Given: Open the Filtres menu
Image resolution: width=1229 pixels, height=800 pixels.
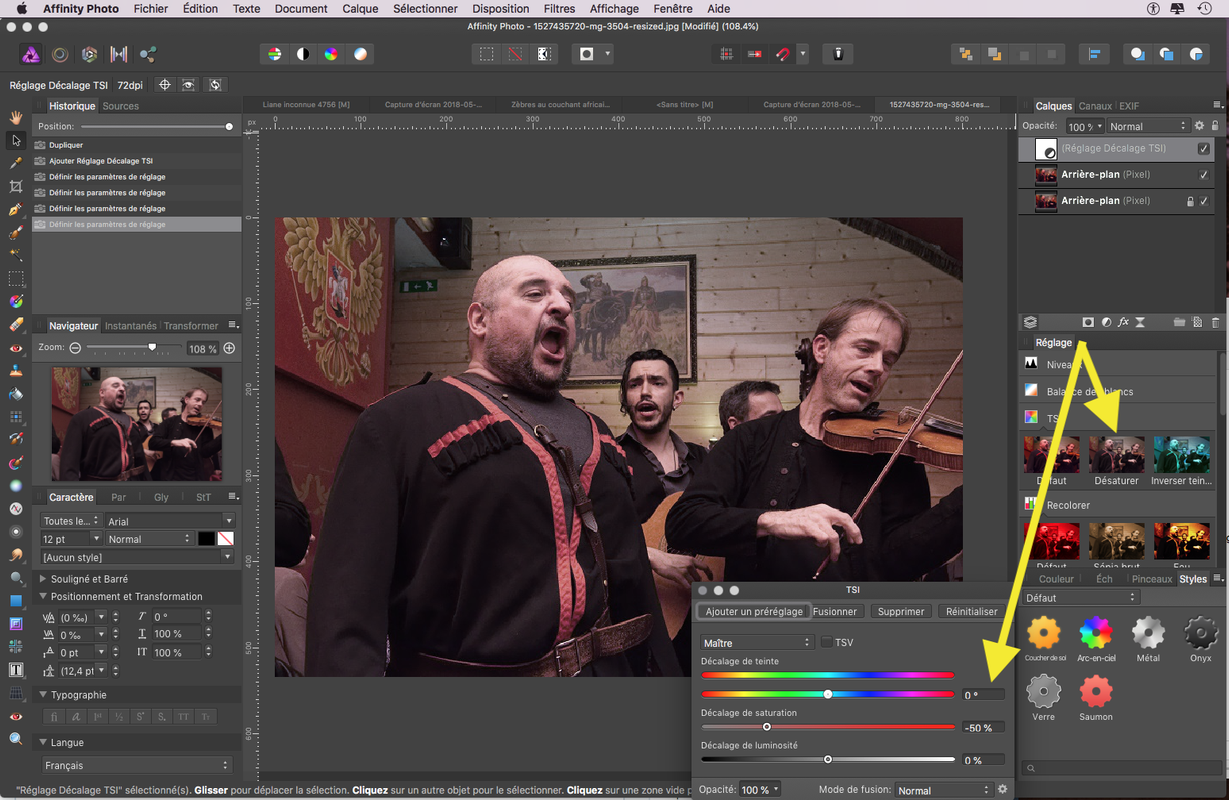Looking at the screenshot, I should click(x=559, y=8).
